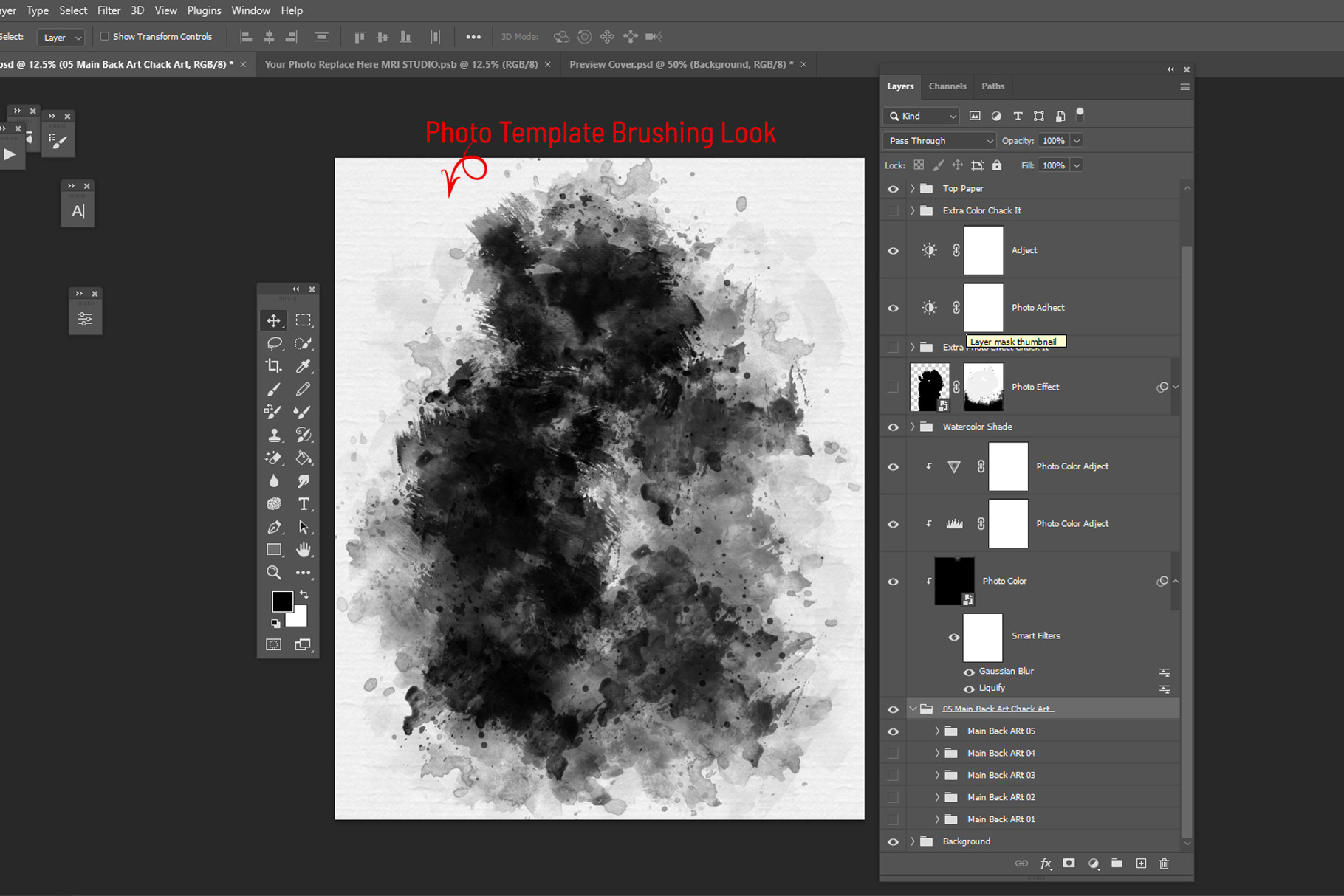Hide the Watercolor Shade group
Image resolution: width=1344 pixels, height=896 pixels.
pyautogui.click(x=893, y=427)
